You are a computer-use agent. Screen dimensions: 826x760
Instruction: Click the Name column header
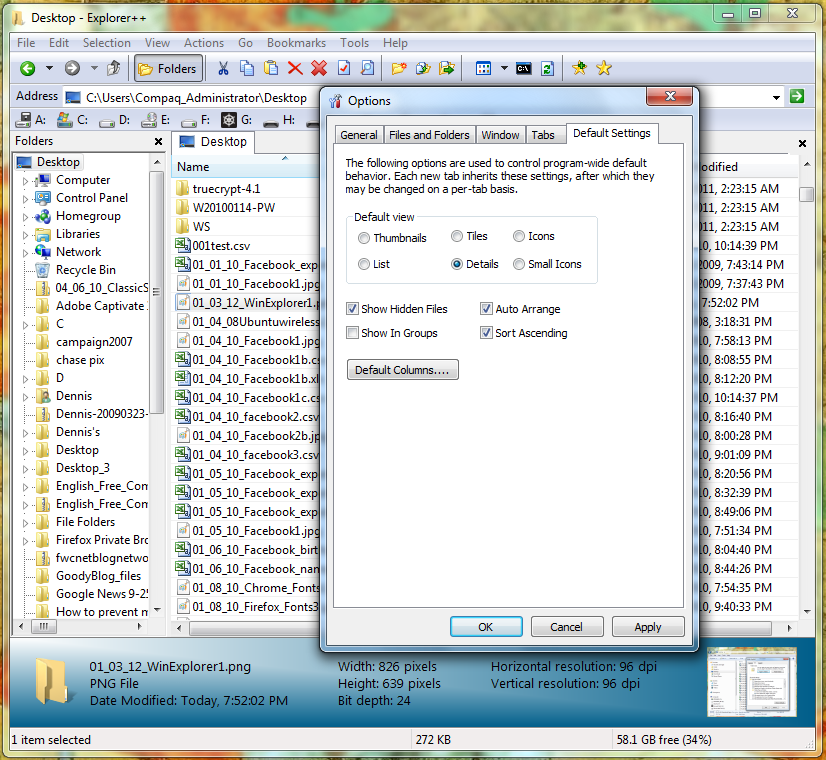245,166
